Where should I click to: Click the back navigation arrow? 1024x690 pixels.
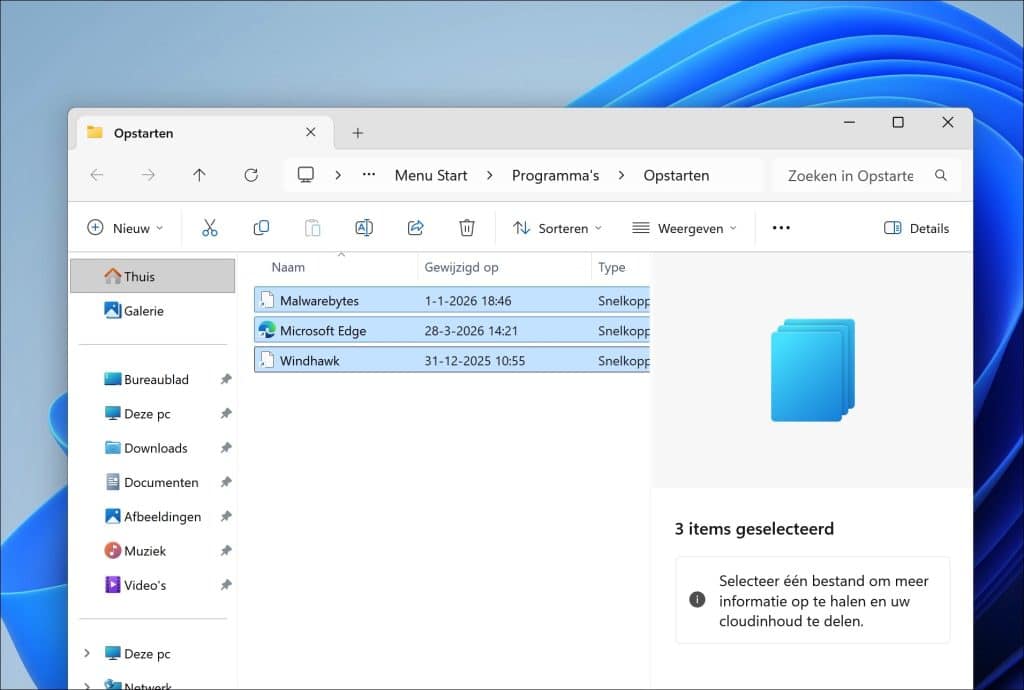97,175
